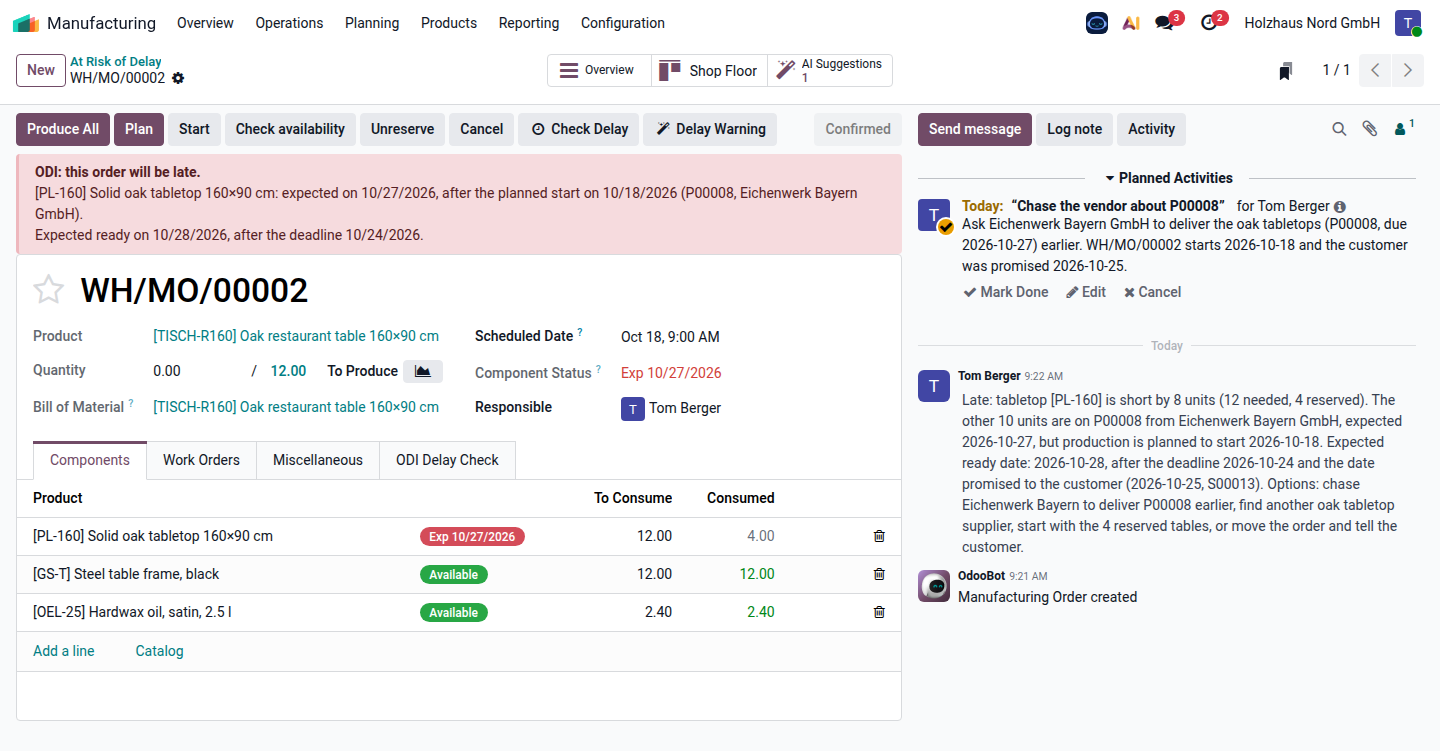
Task: Open the Reporting menu
Action: (x=529, y=23)
